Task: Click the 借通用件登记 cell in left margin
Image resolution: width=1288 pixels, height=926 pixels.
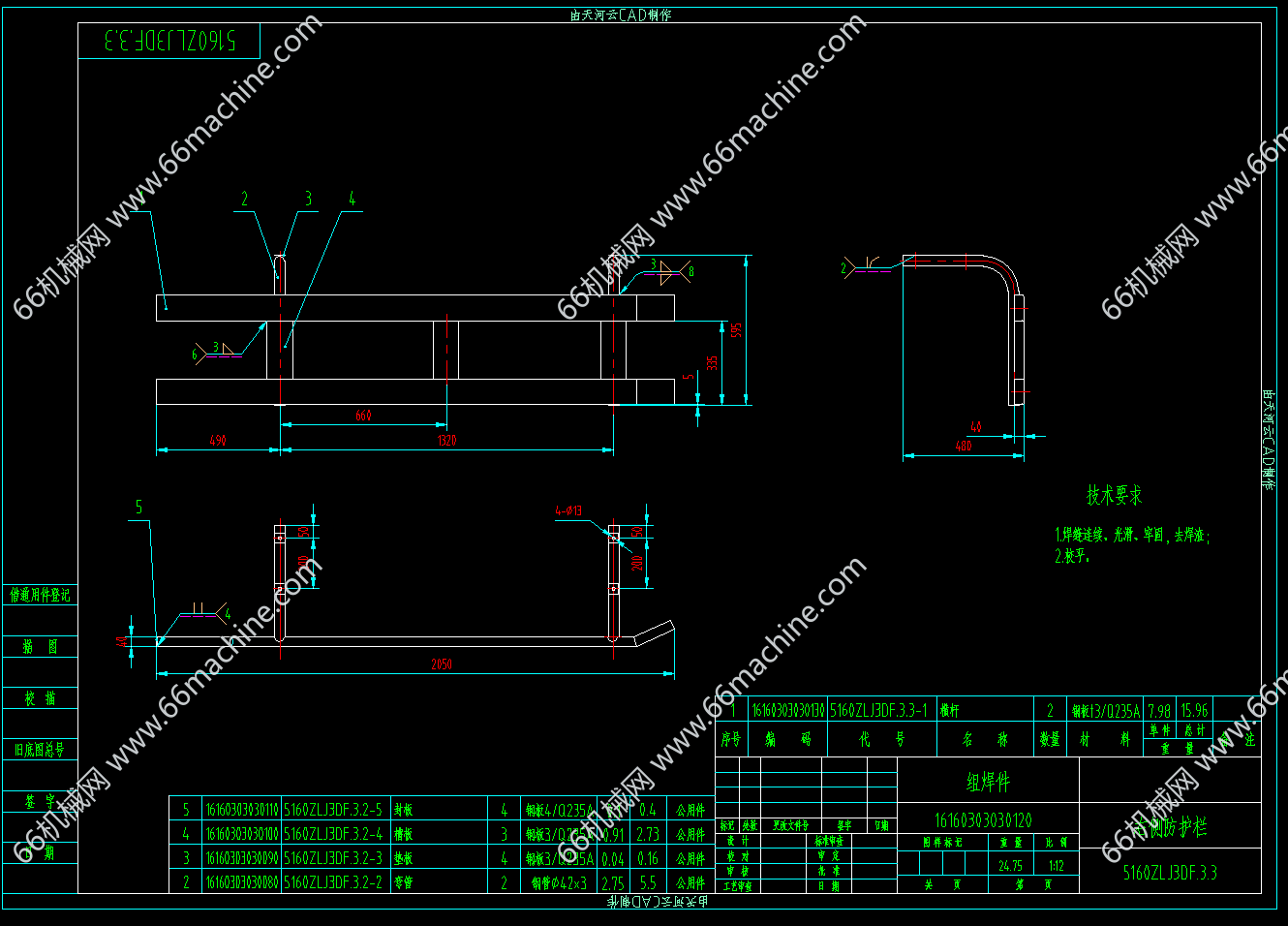Action: (40, 595)
